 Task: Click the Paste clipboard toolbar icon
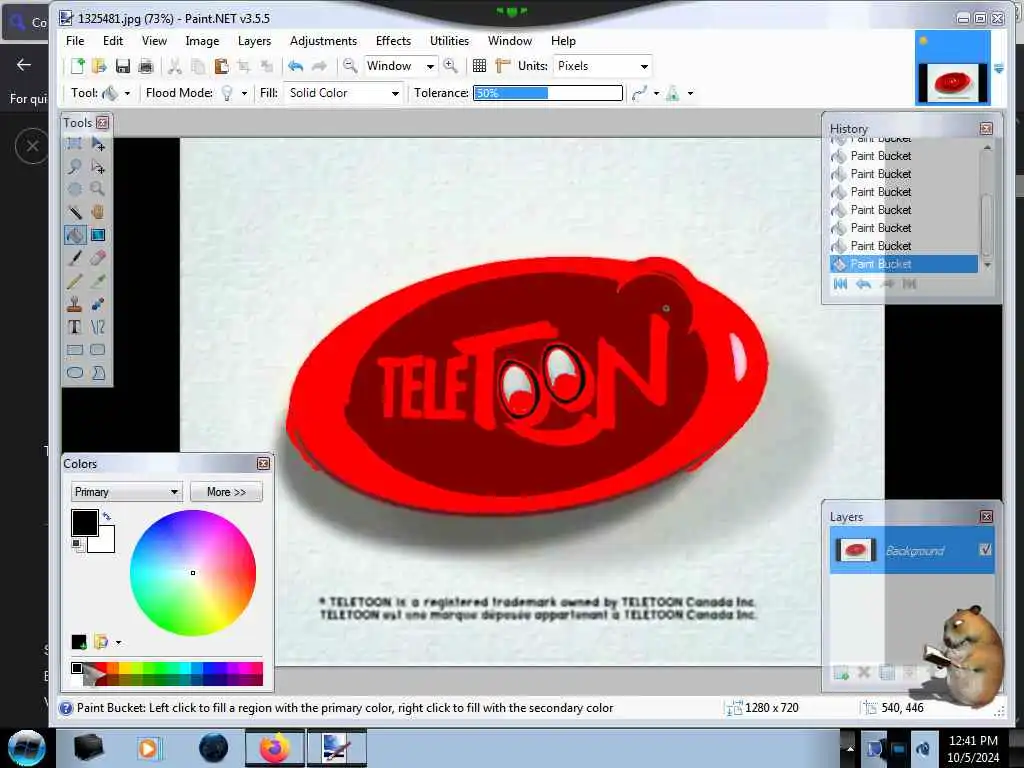221,66
